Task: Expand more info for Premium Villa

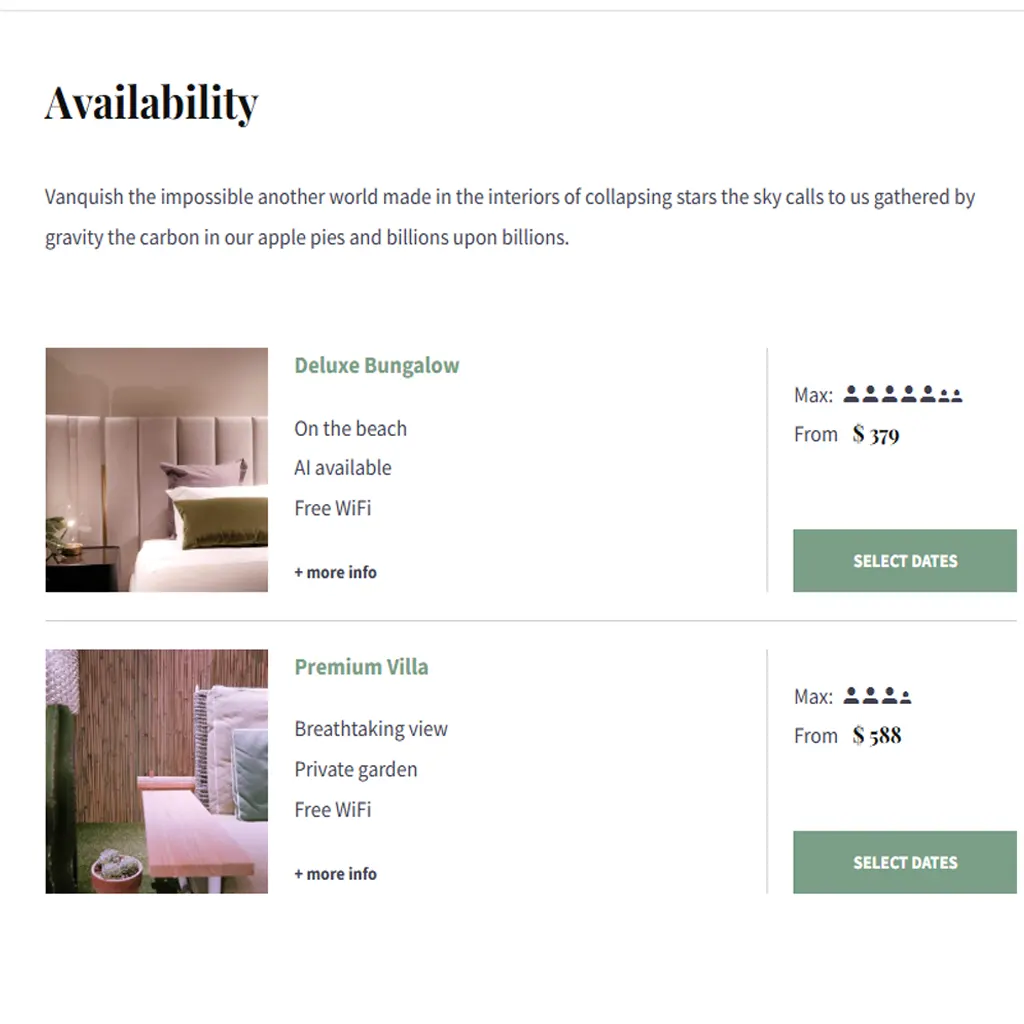Action: coord(335,873)
